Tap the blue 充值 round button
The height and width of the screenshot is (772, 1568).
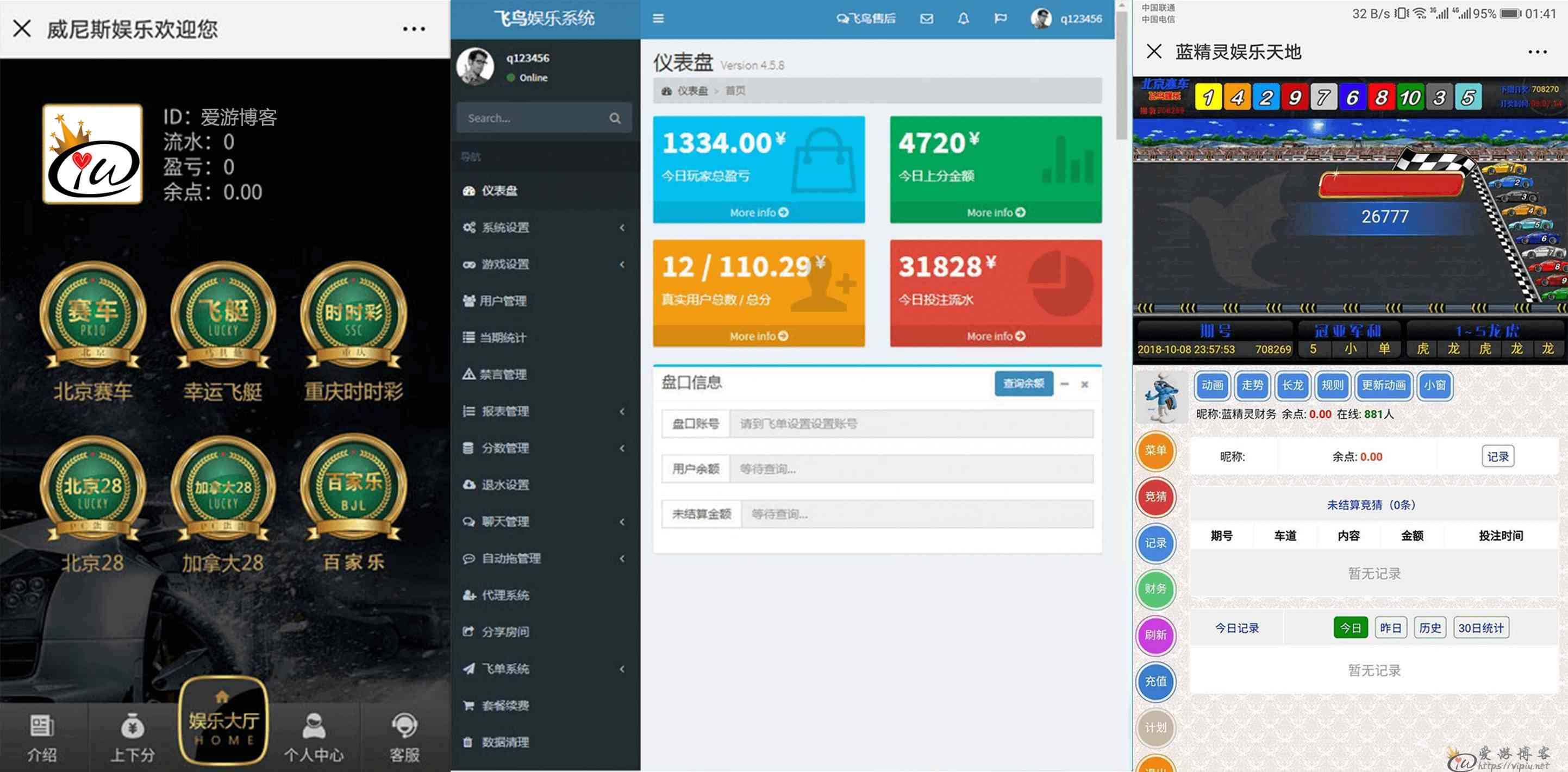click(x=1155, y=681)
